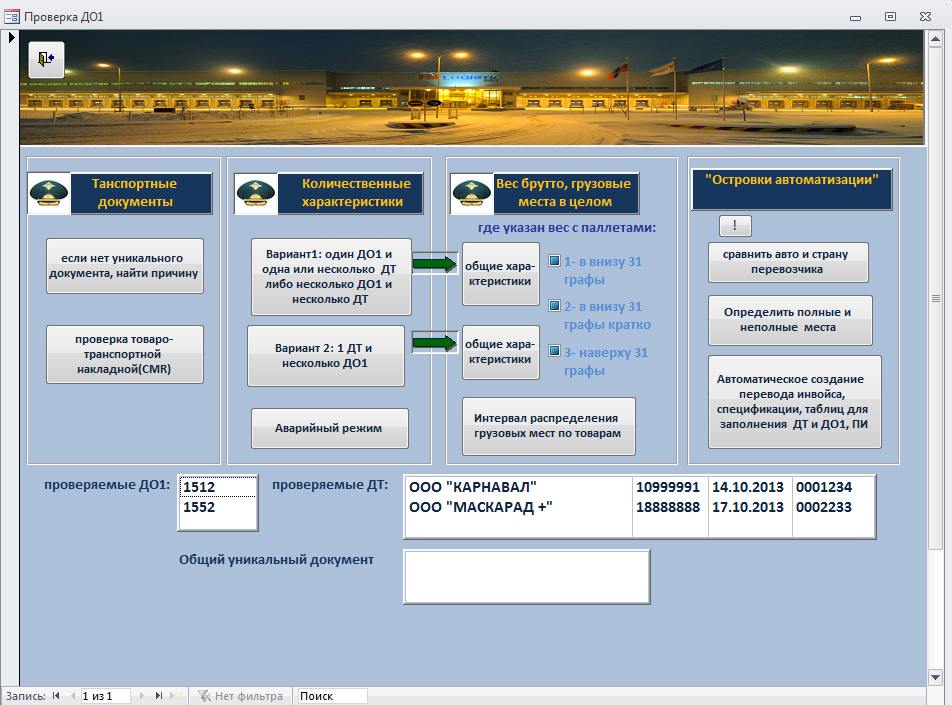
Task: Click Автоматическое создание перевода инвойса button
Action: click(794, 402)
